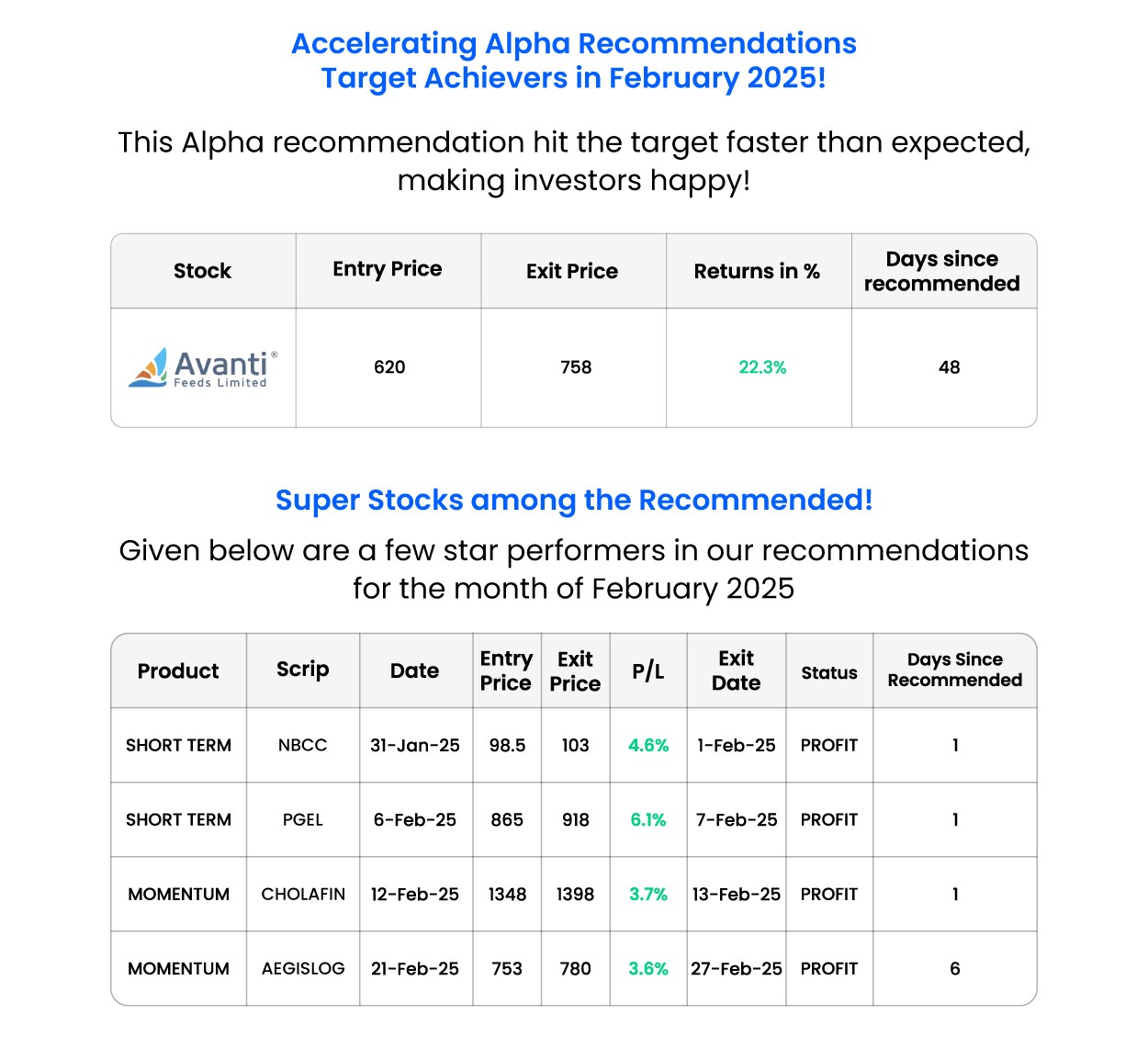Click the AEGISLOG scrip cell
This screenshot has width=1148, height=1037.
303,968
